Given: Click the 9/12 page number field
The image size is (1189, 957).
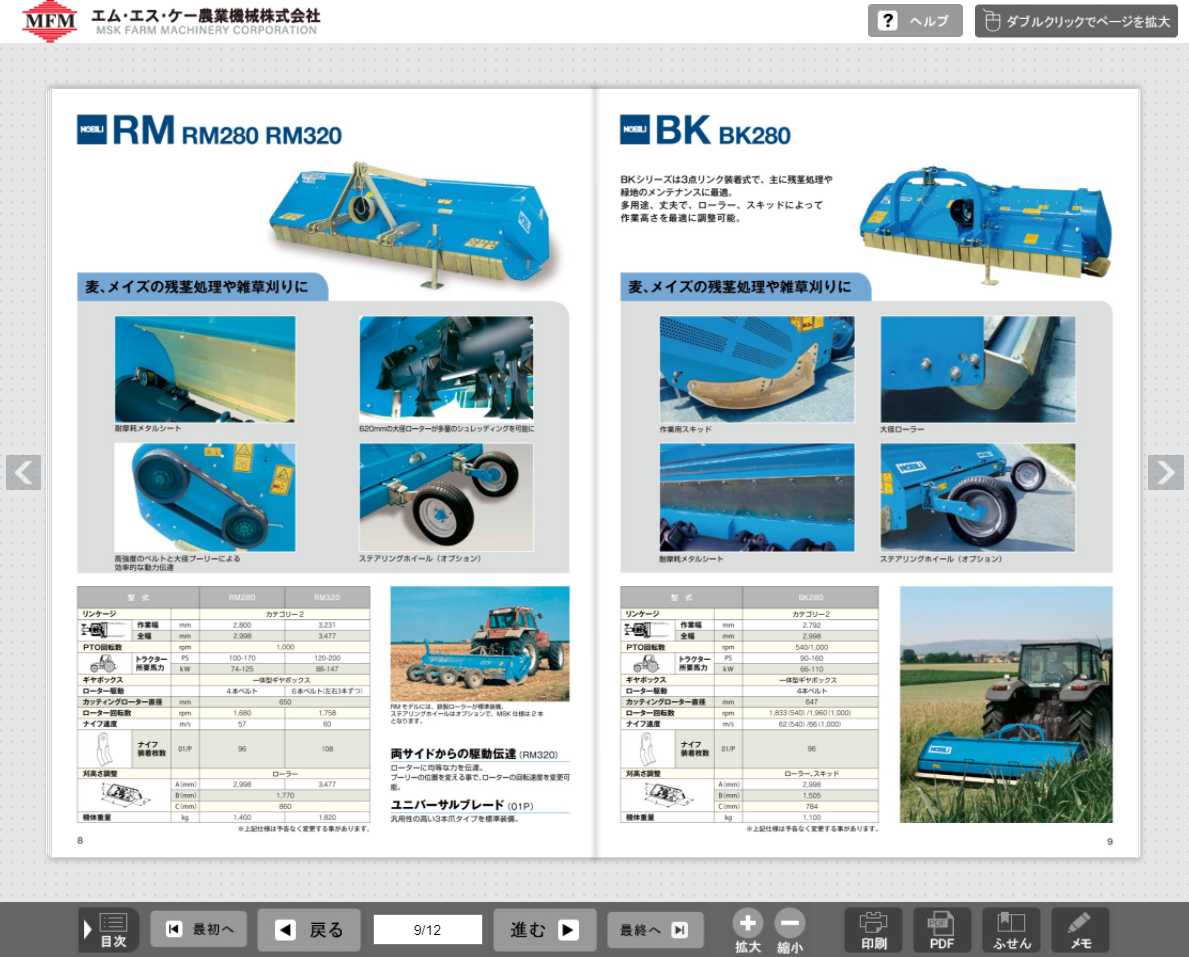Looking at the screenshot, I should coord(427,930).
